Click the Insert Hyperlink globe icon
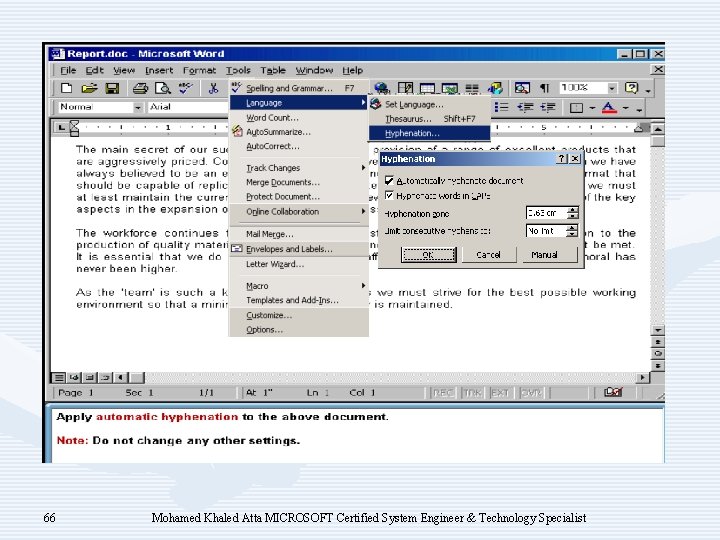Viewport: 720px width, 540px height. (x=382, y=88)
